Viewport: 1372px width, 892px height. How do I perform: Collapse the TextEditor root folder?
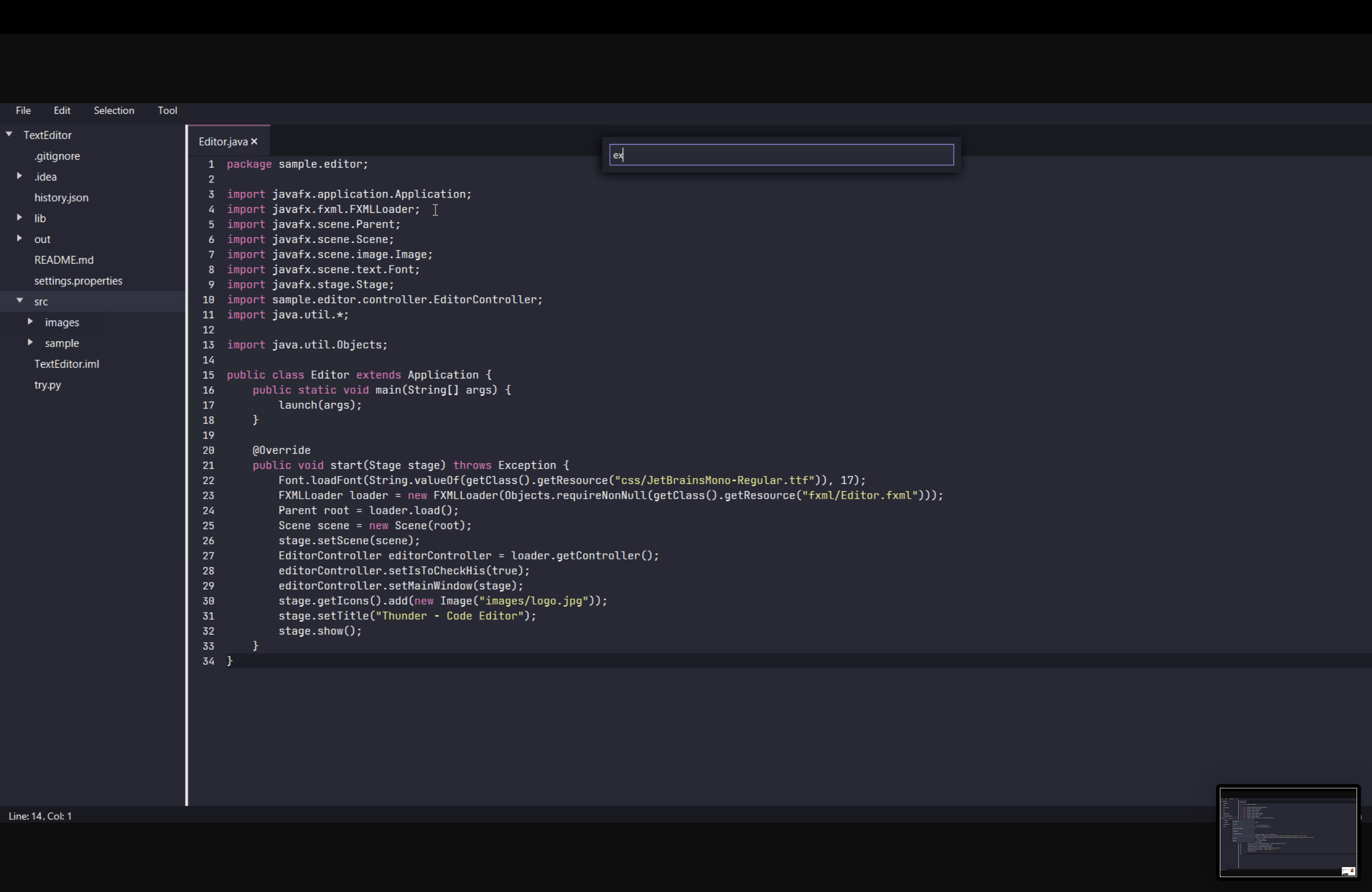click(9, 134)
